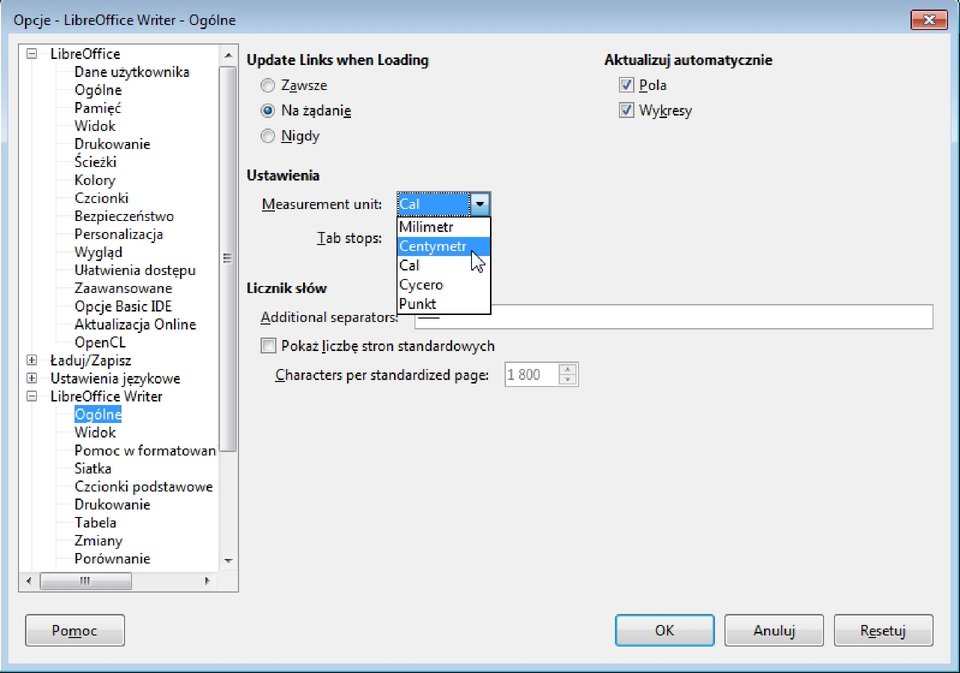Screen dimensions: 960x673
Task: Enable Pokaż liczbę stron standardowych
Action: (268, 346)
